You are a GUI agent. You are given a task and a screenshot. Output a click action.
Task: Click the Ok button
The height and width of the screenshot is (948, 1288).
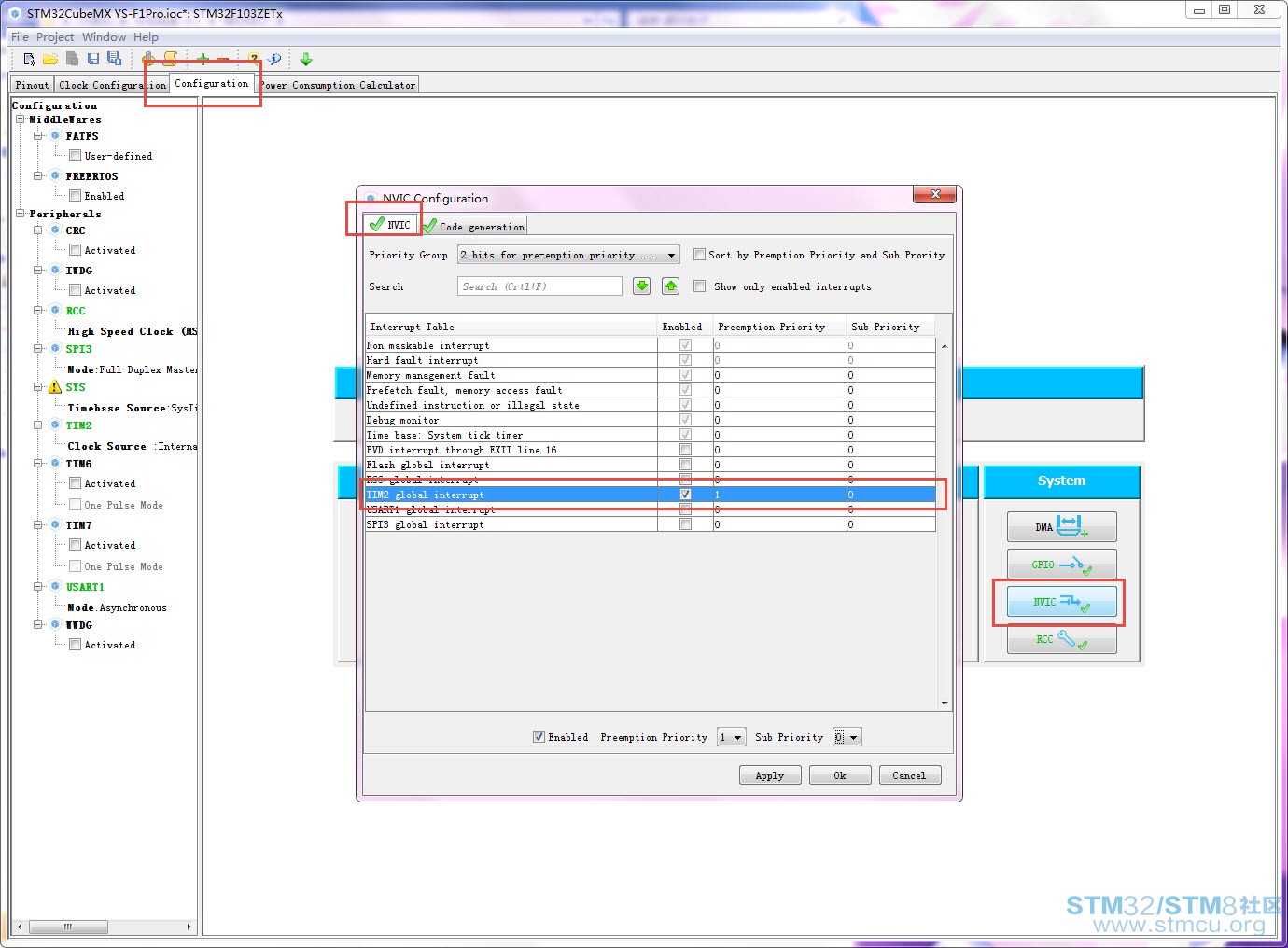(840, 775)
